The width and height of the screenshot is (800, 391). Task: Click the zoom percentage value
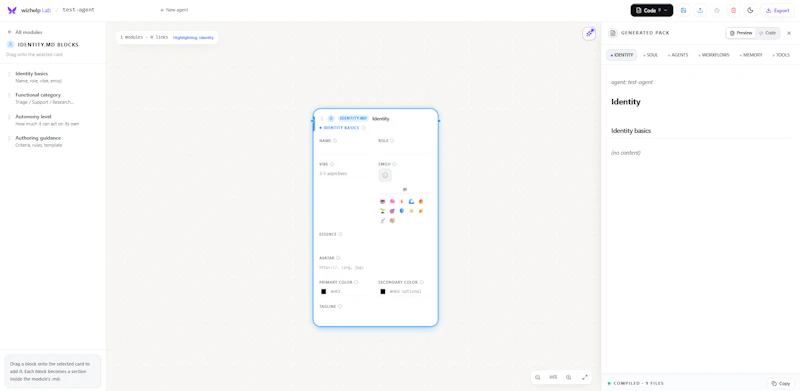[553, 377]
